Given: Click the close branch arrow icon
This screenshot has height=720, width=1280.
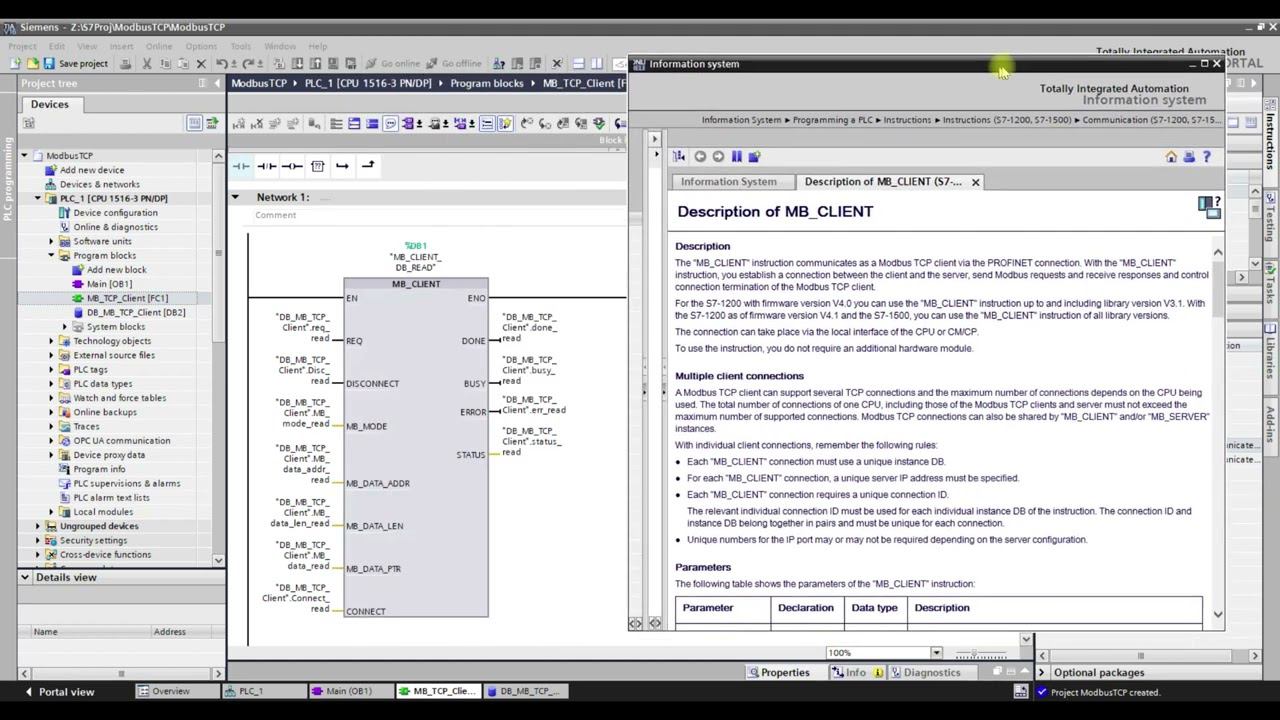Looking at the screenshot, I should 367,166.
